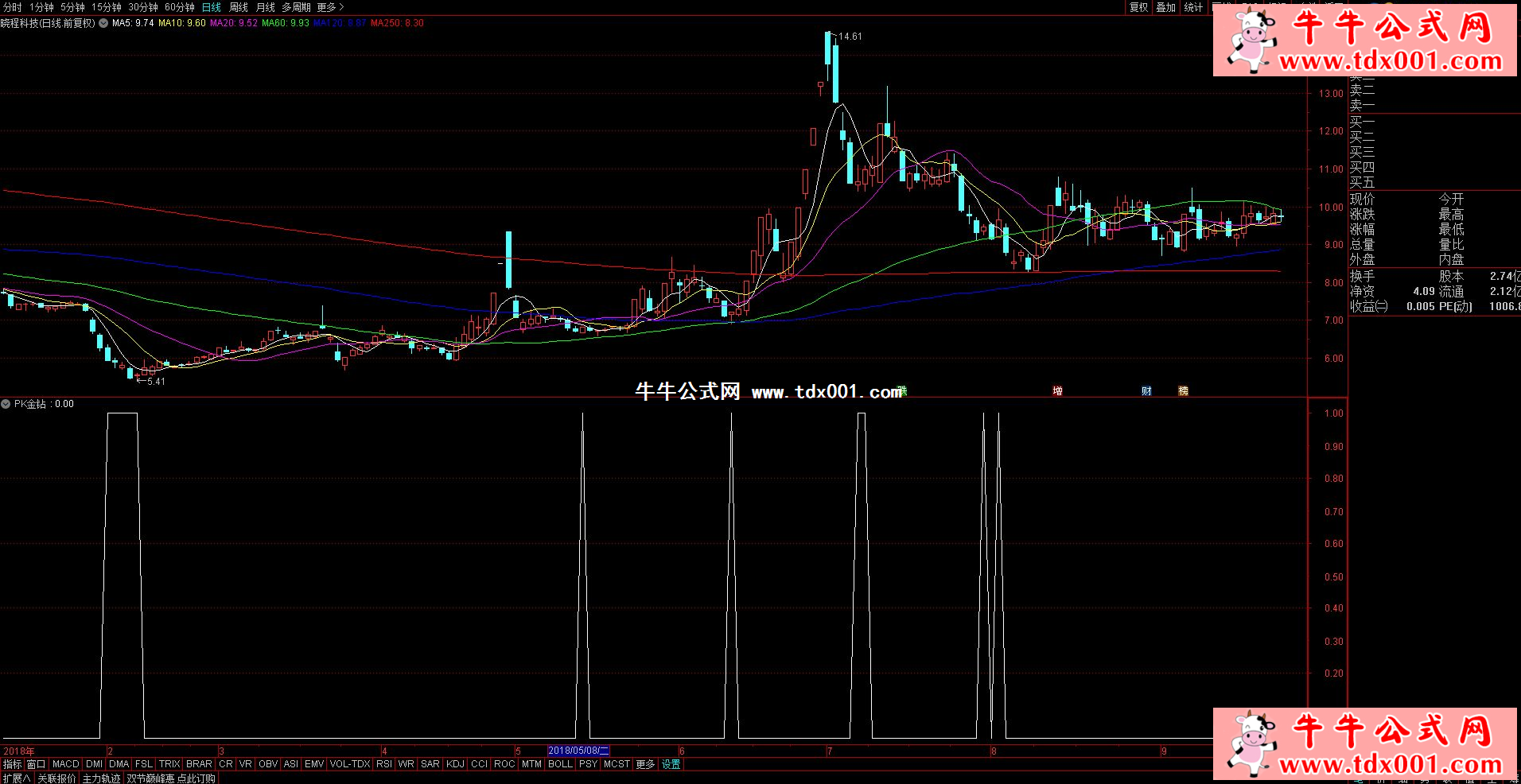This screenshot has height=784, width=1521.
Task: Click the MA20: 9.52 label
Action: [x=234, y=23]
